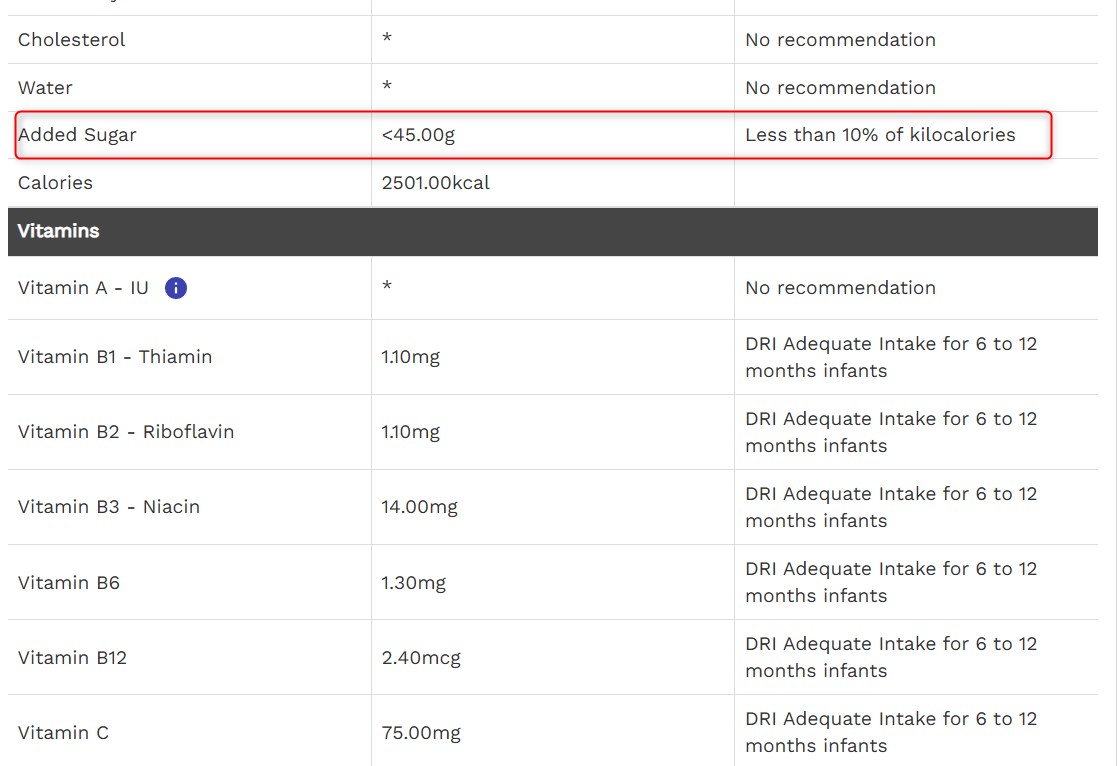Click the Vitamin B6 row label
This screenshot has width=1117, height=766.
click(x=69, y=582)
